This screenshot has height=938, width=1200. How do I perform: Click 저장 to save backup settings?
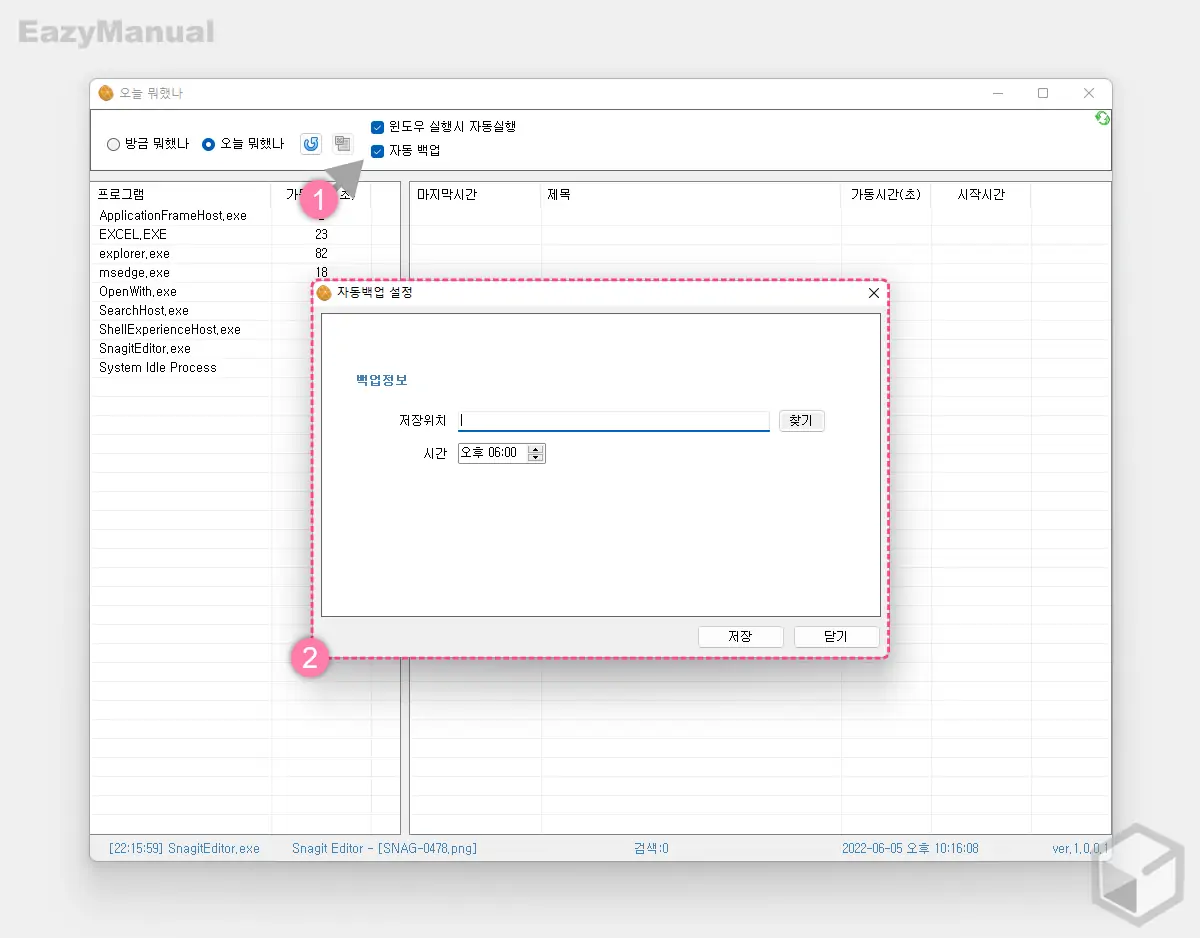[740, 636]
